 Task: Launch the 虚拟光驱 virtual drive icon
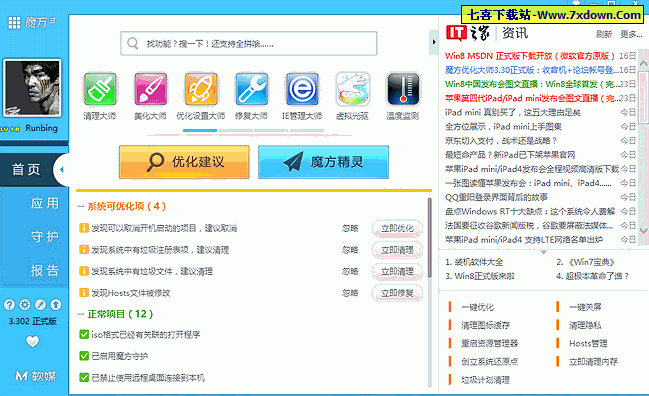353,89
